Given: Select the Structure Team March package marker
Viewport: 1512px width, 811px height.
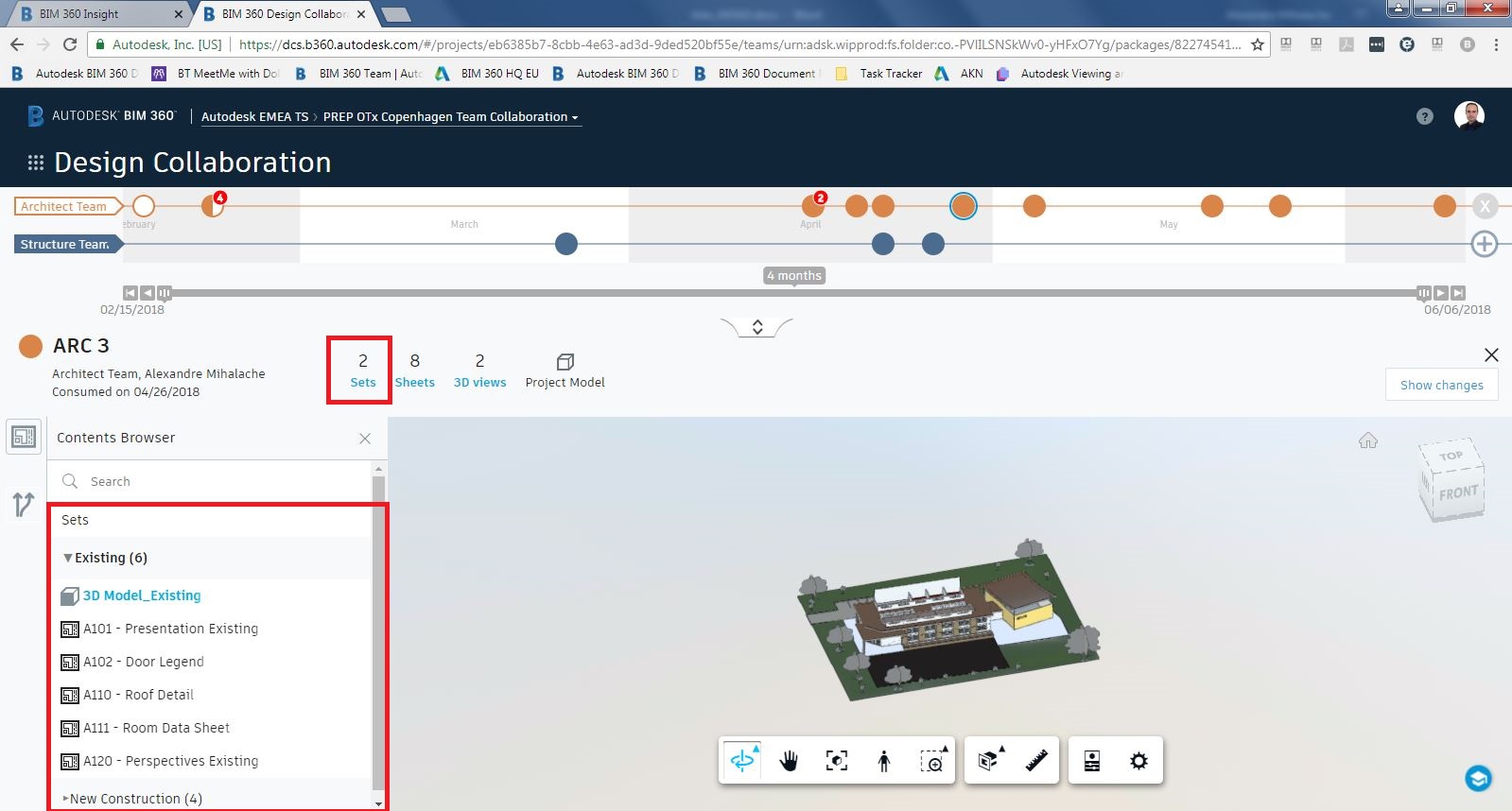Looking at the screenshot, I should click(566, 244).
